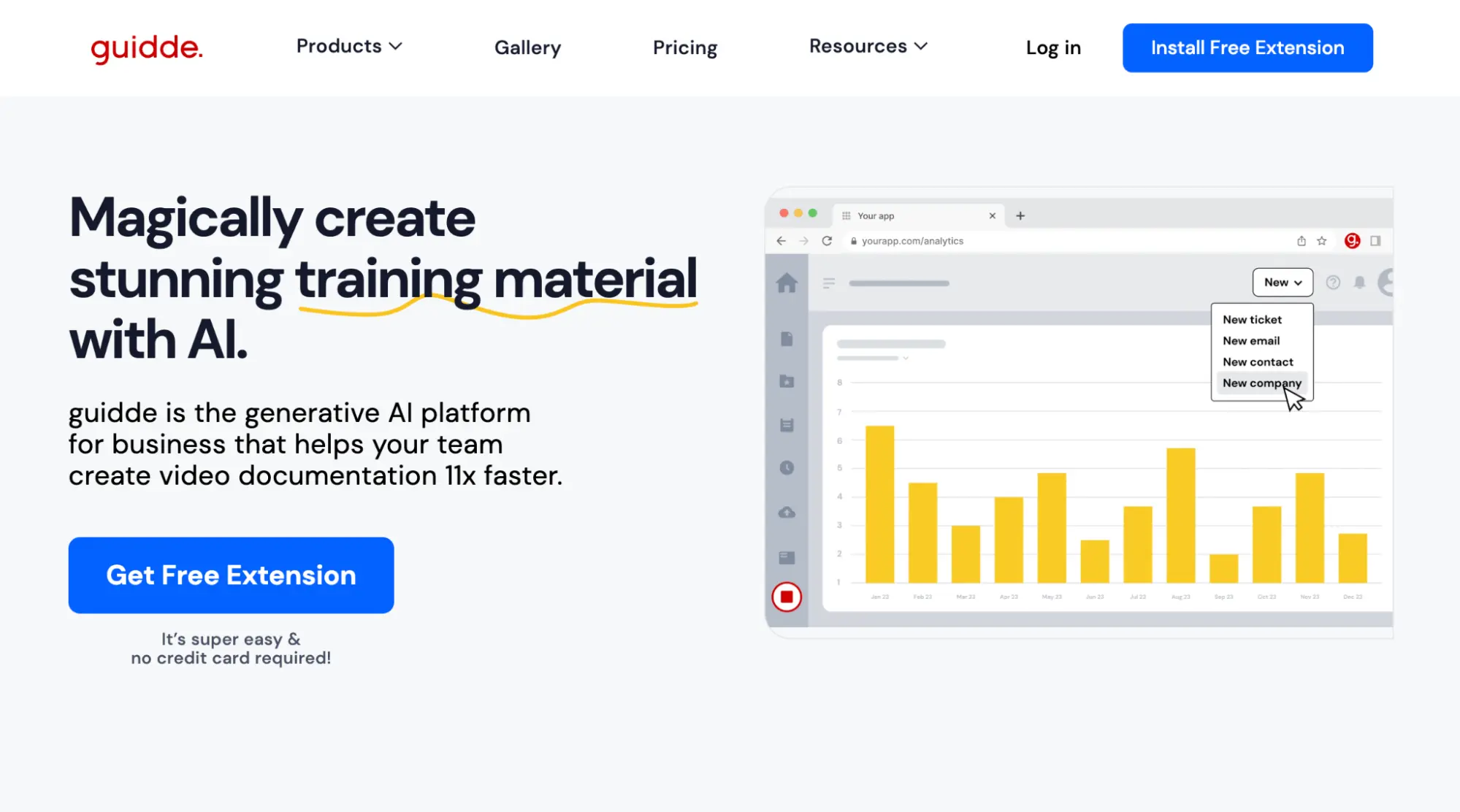Click the chart subtitle dropdown chevron
The image size is (1460, 812).
(x=905, y=359)
